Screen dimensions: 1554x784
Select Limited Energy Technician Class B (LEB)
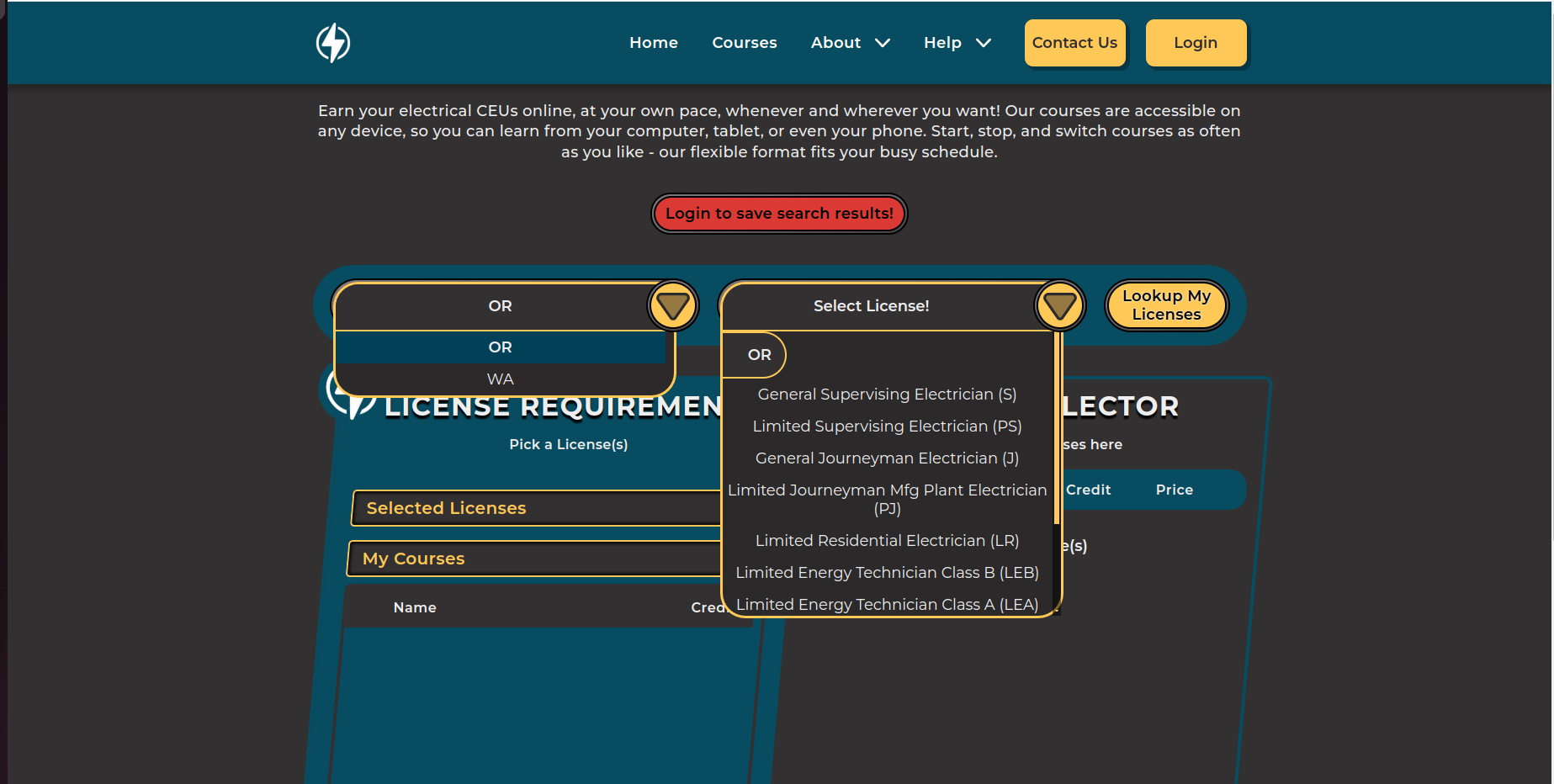pos(887,573)
